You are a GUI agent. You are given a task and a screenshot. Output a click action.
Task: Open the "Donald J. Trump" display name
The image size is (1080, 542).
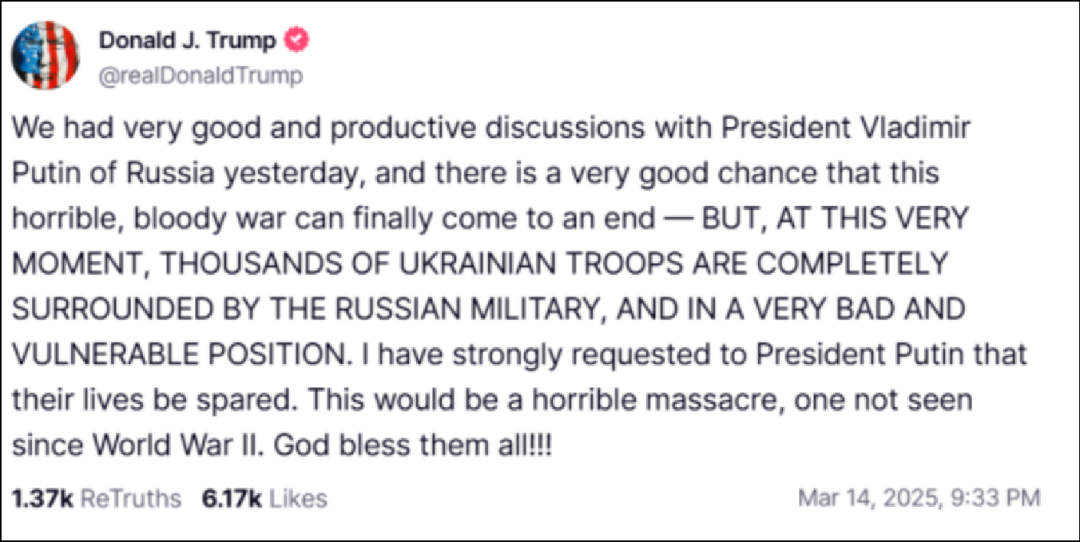(x=189, y=40)
